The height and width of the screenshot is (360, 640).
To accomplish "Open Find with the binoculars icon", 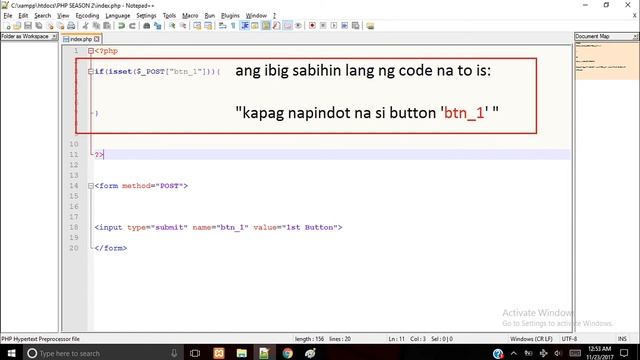I will (147, 26).
